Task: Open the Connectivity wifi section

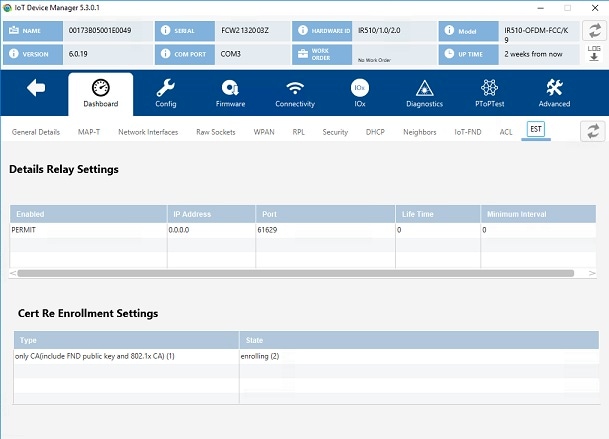Action: pos(295,93)
